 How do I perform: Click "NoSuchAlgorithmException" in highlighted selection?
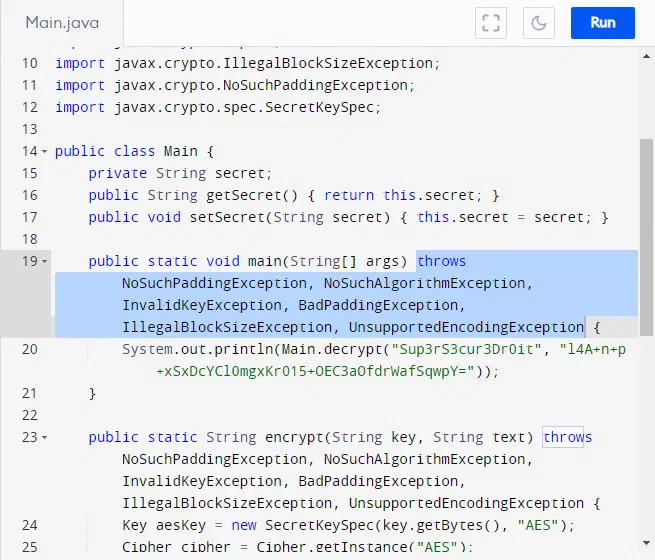tap(424, 284)
